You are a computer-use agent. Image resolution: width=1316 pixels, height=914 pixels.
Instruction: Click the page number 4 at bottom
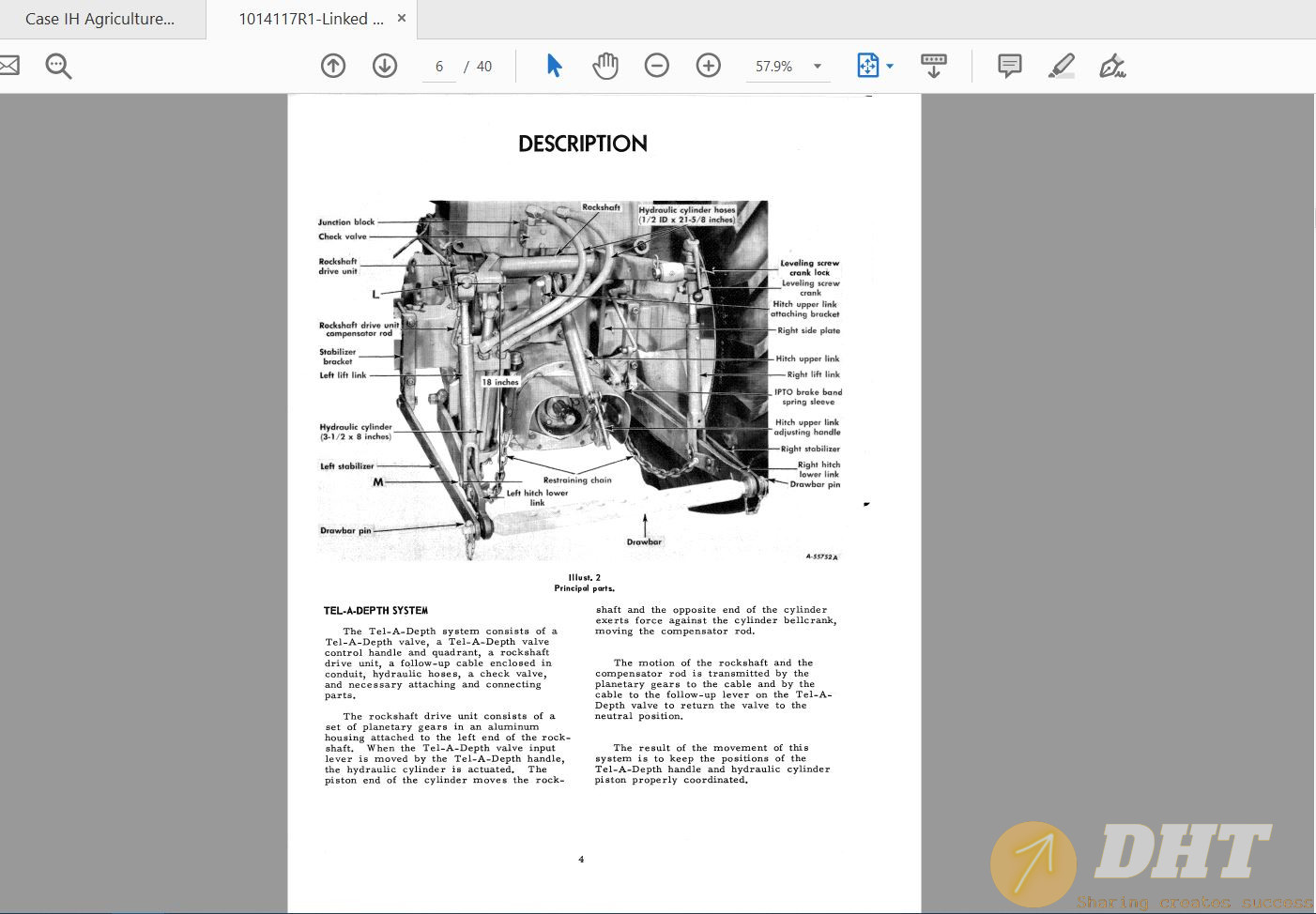(x=581, y=859)
